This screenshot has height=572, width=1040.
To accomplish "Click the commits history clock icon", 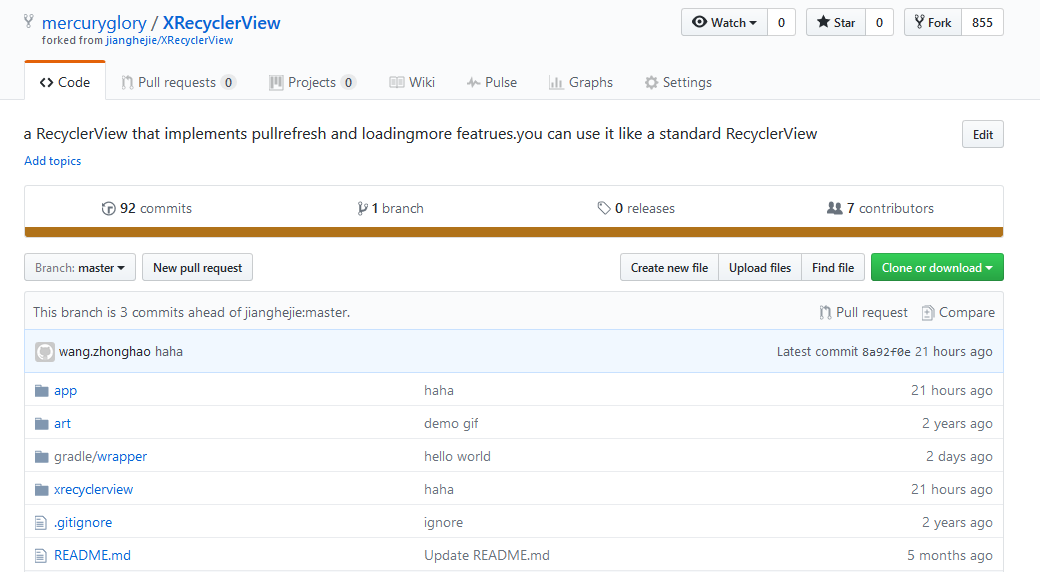I will coord(108,208).
